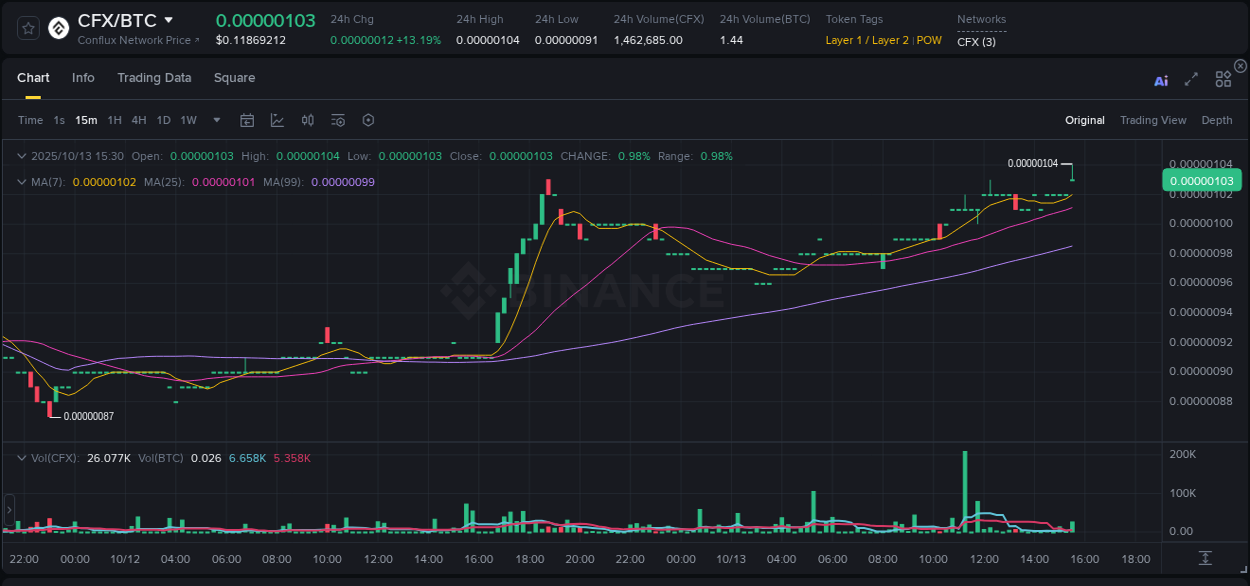Expand the chart to fullscreen
This screenshot has width=1250, height=586.
click(1191, 80)
